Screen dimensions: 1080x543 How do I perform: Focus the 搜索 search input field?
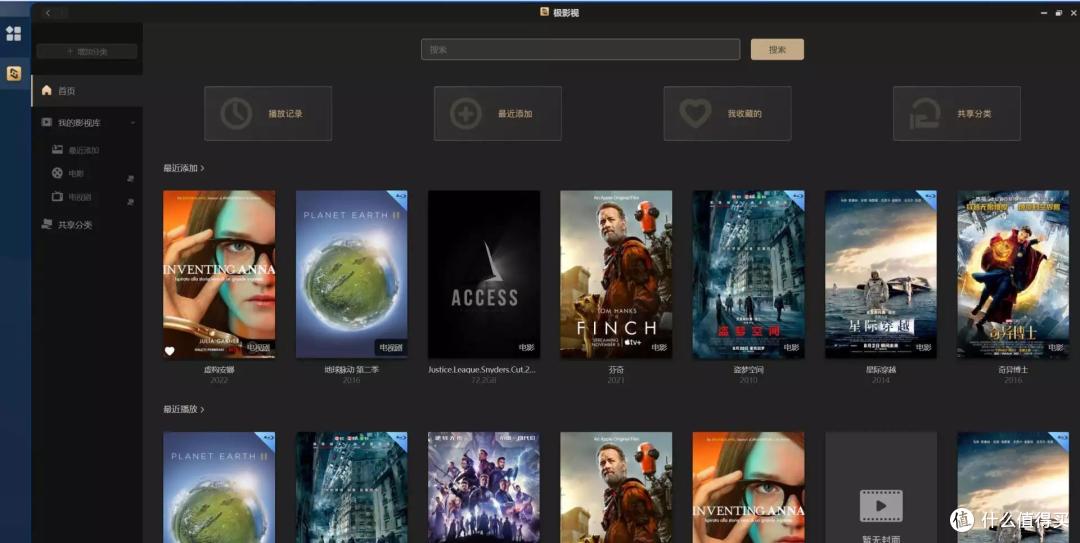point(581,50)
